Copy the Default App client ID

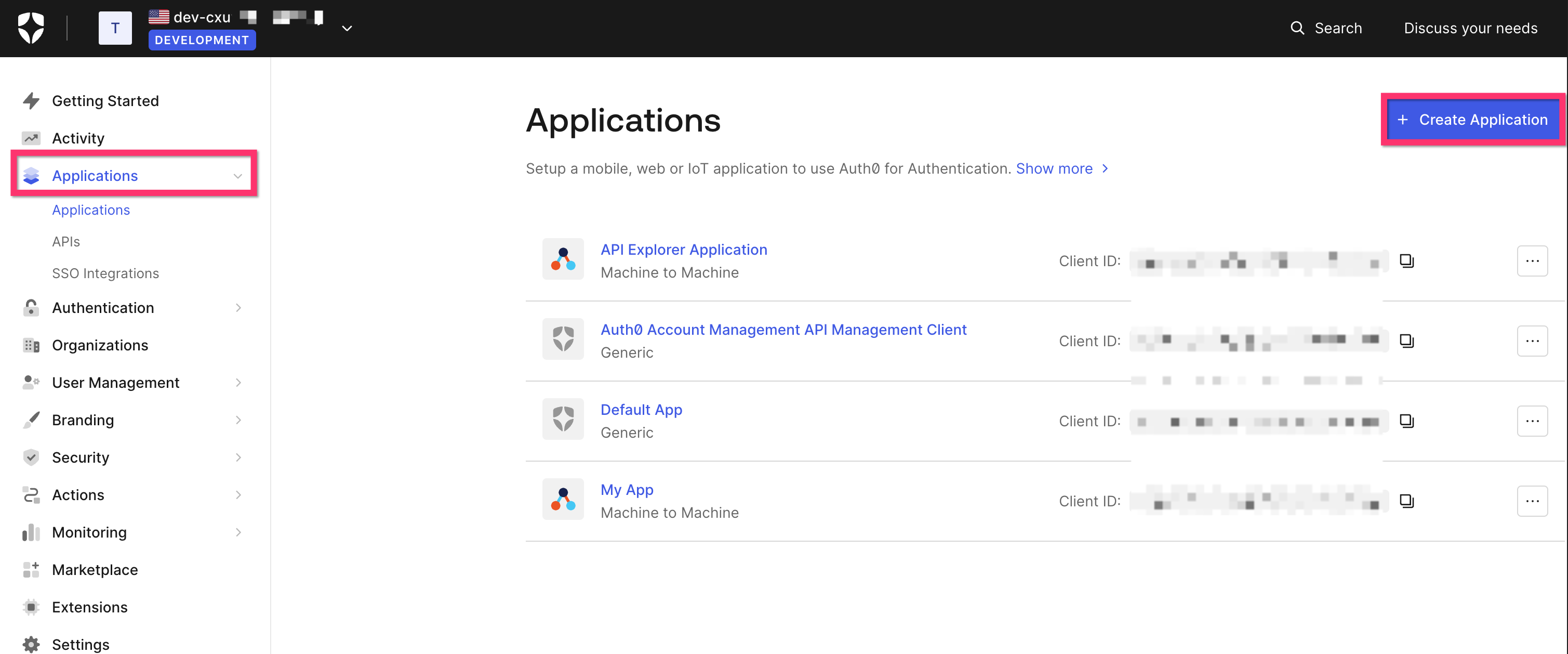tap(1406, 422)
